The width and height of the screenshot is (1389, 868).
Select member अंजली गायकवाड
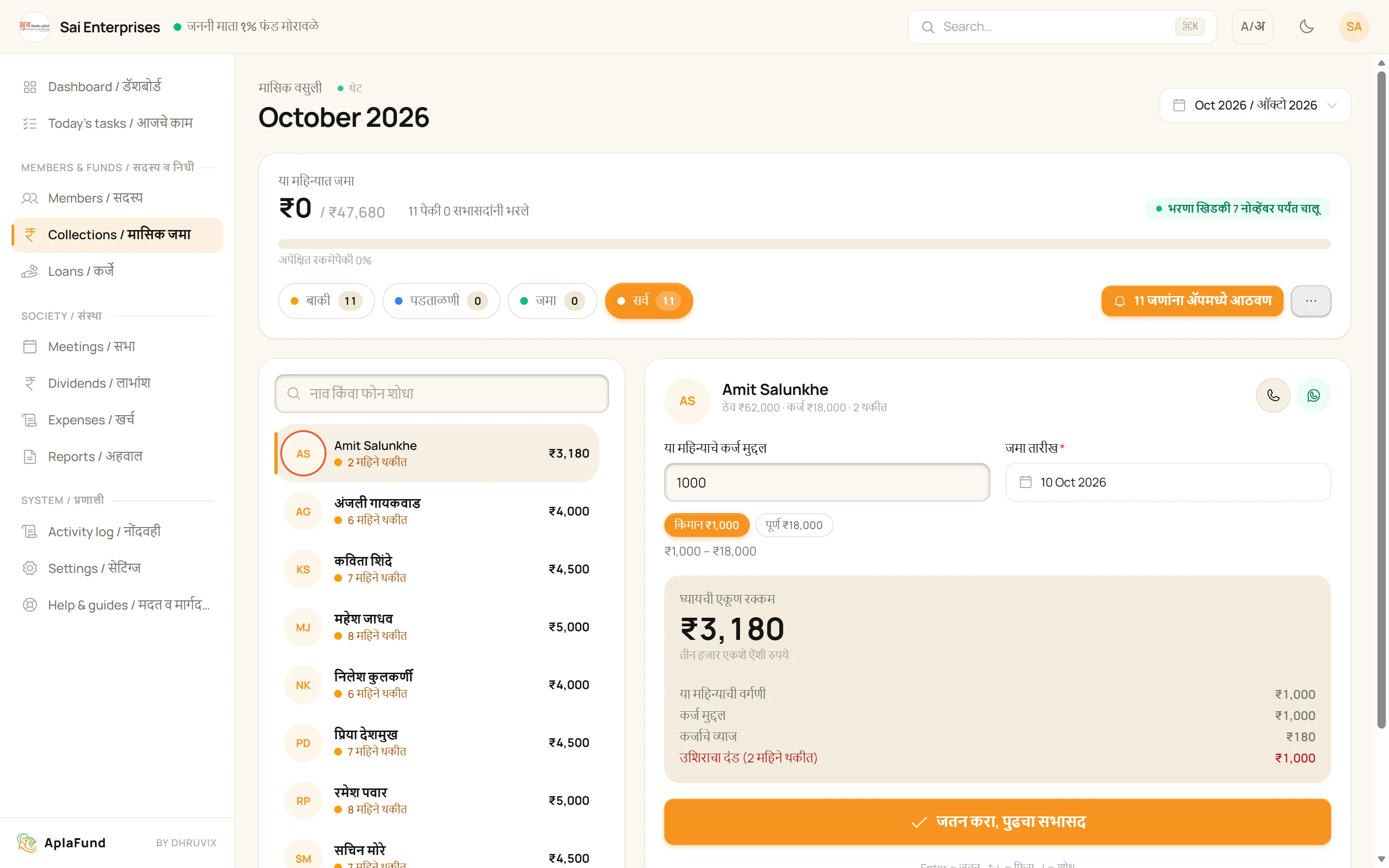click(x=437, y=512)
